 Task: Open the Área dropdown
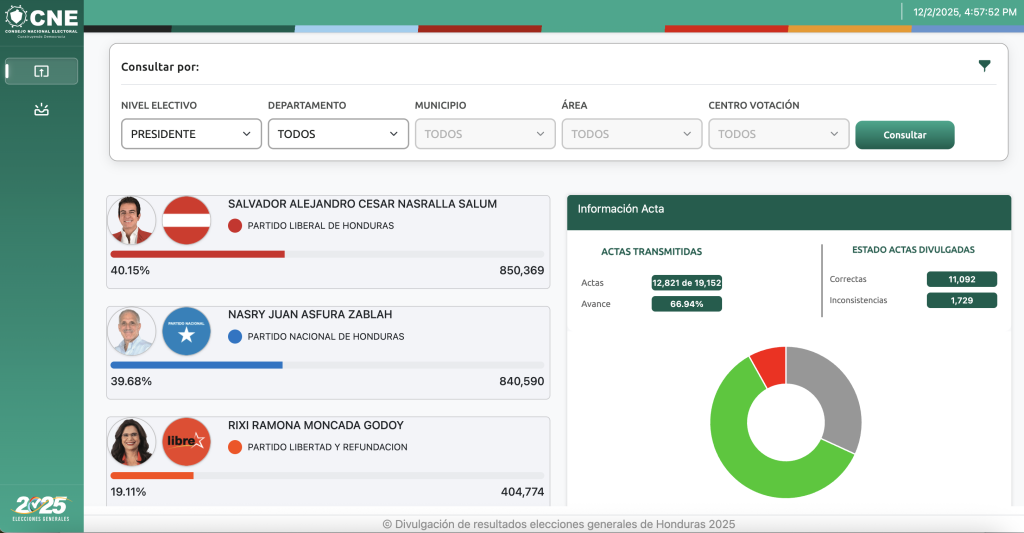[632, 134]
